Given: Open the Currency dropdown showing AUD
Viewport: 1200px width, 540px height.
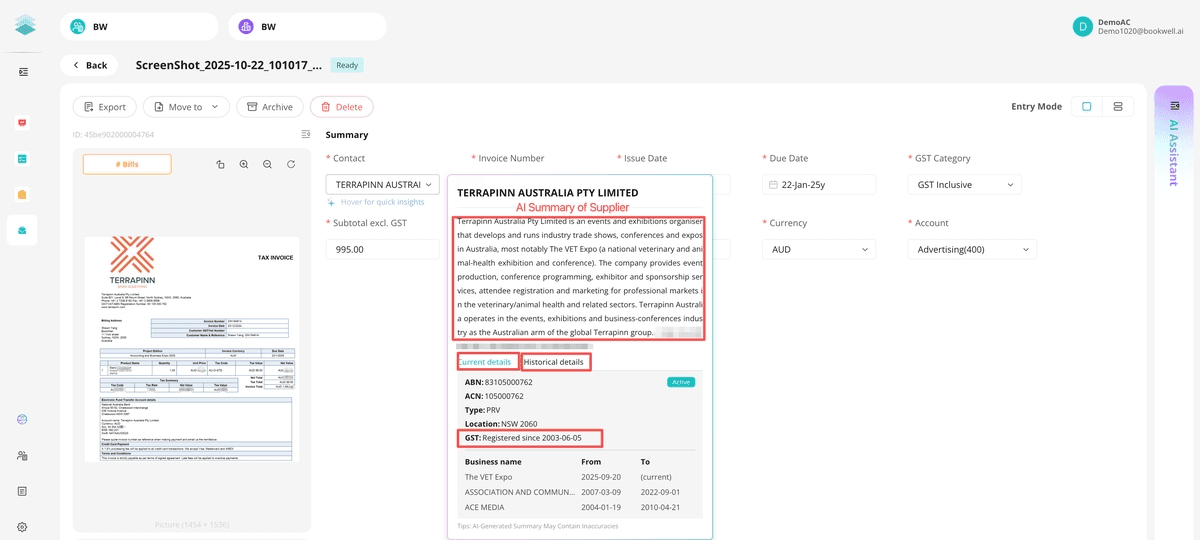Looking at the screenshot, I should coord(818,249).
